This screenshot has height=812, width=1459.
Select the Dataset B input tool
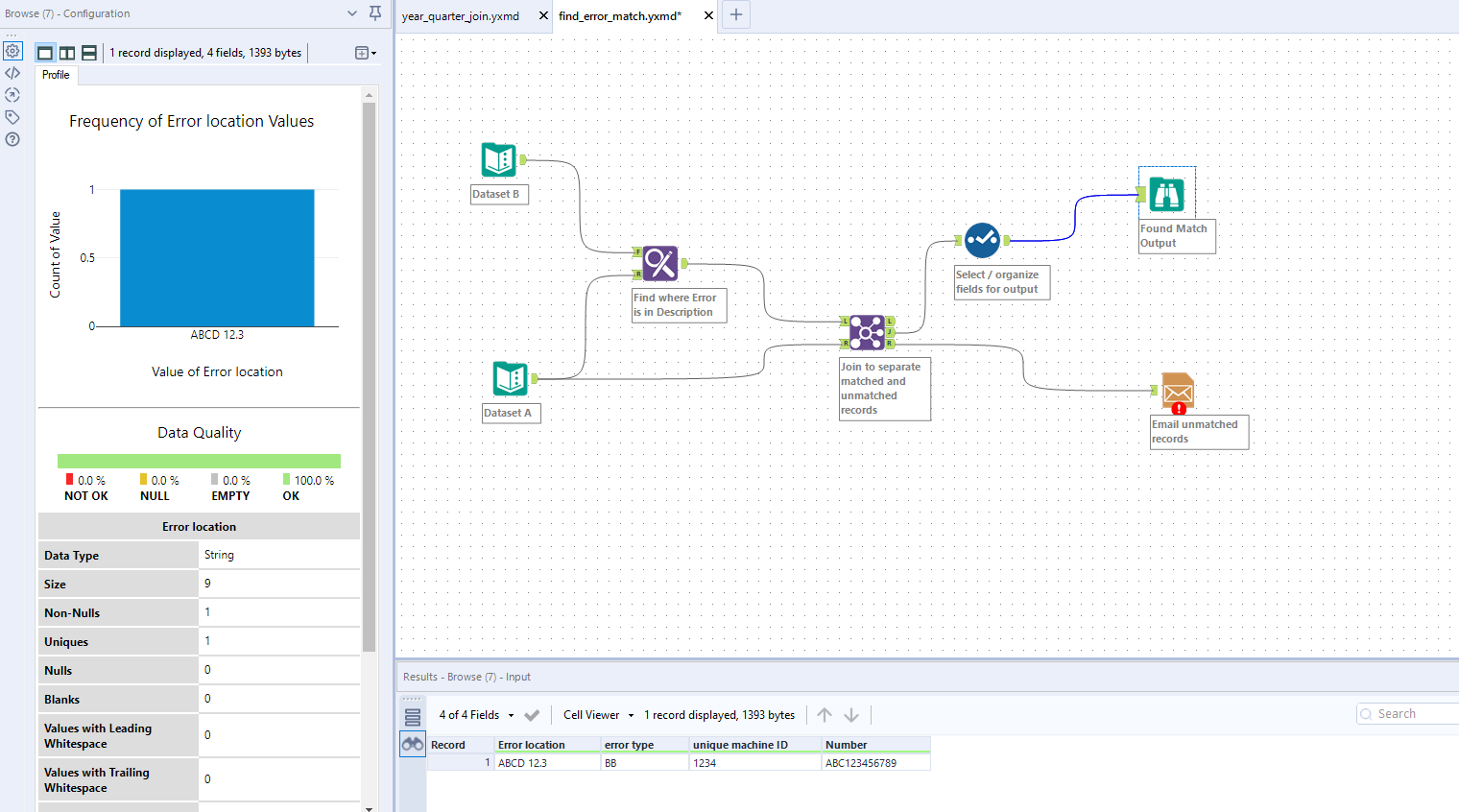[497, 159]
